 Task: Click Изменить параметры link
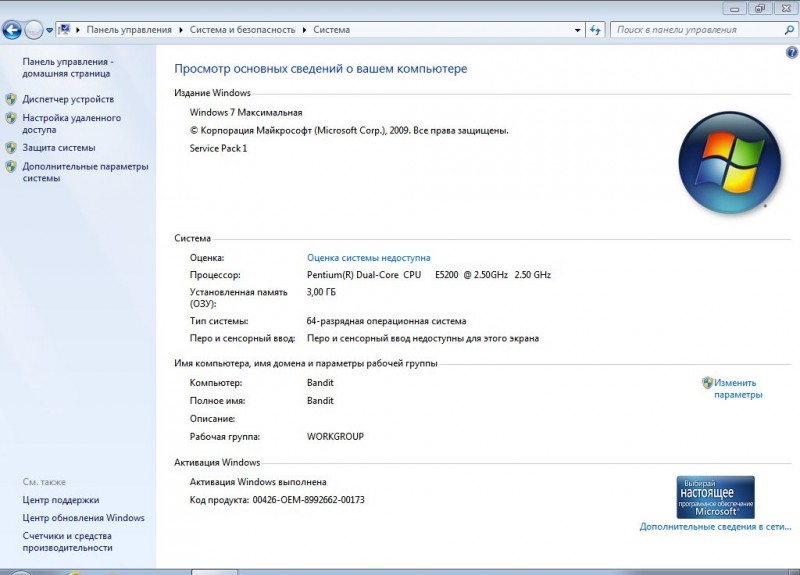[x=738, y=389]
